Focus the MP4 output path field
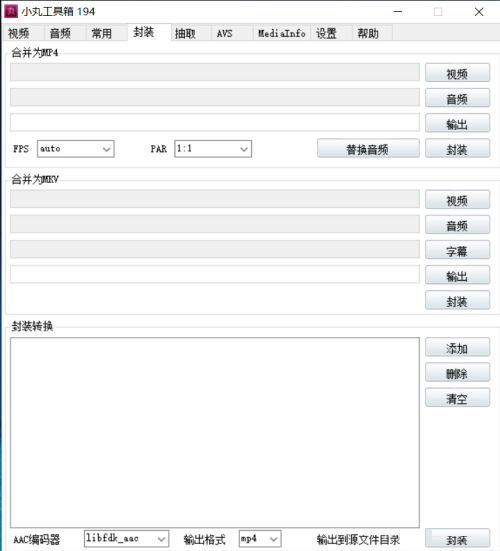Viewport: 500px width, 551px height. click(215, 122)
